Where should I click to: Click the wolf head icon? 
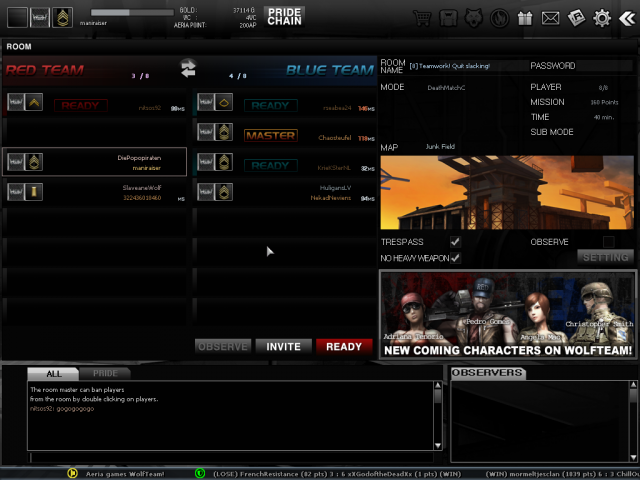[473, 18]
